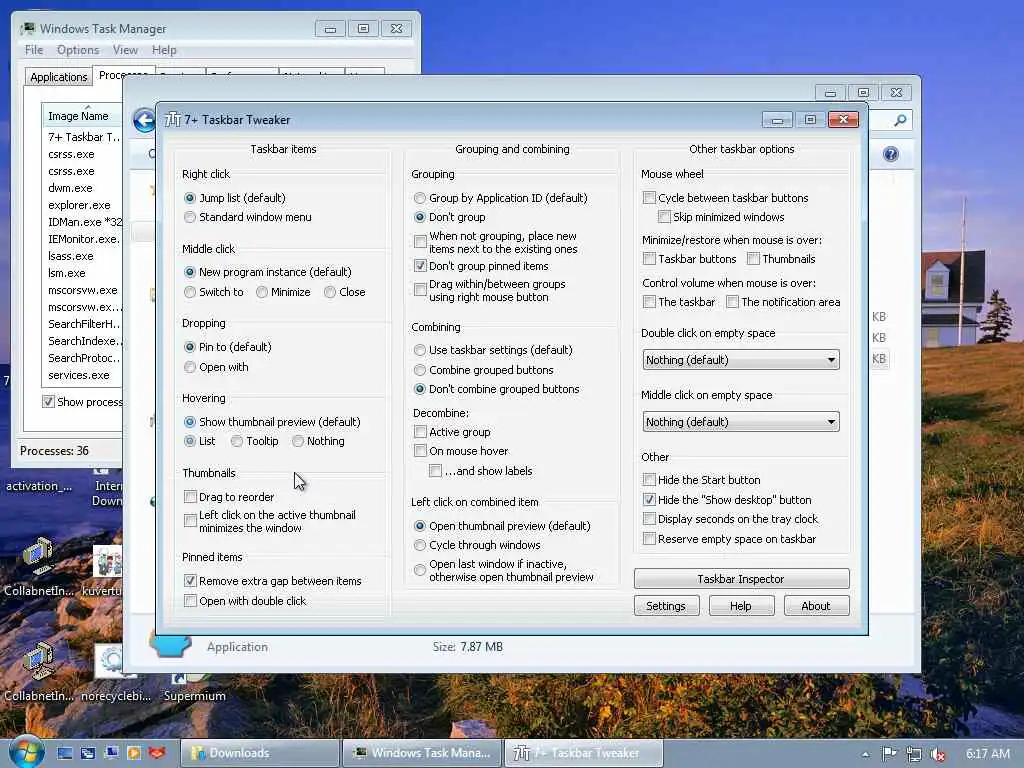The image size is (1024, 768).
Task: Check Reserve empty space on taskbar
Action: (649, 539)
